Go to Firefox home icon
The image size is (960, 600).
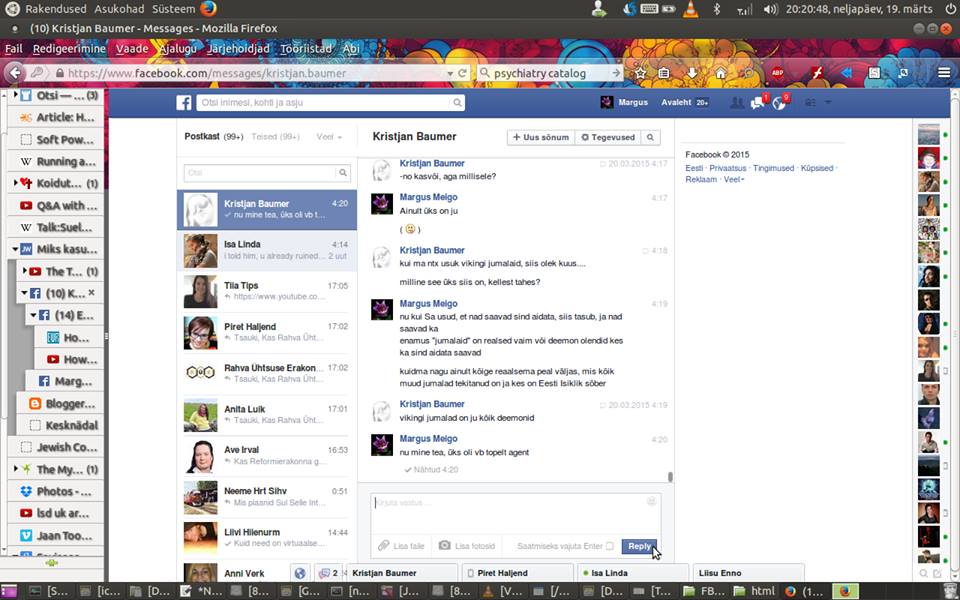(721, 73)
